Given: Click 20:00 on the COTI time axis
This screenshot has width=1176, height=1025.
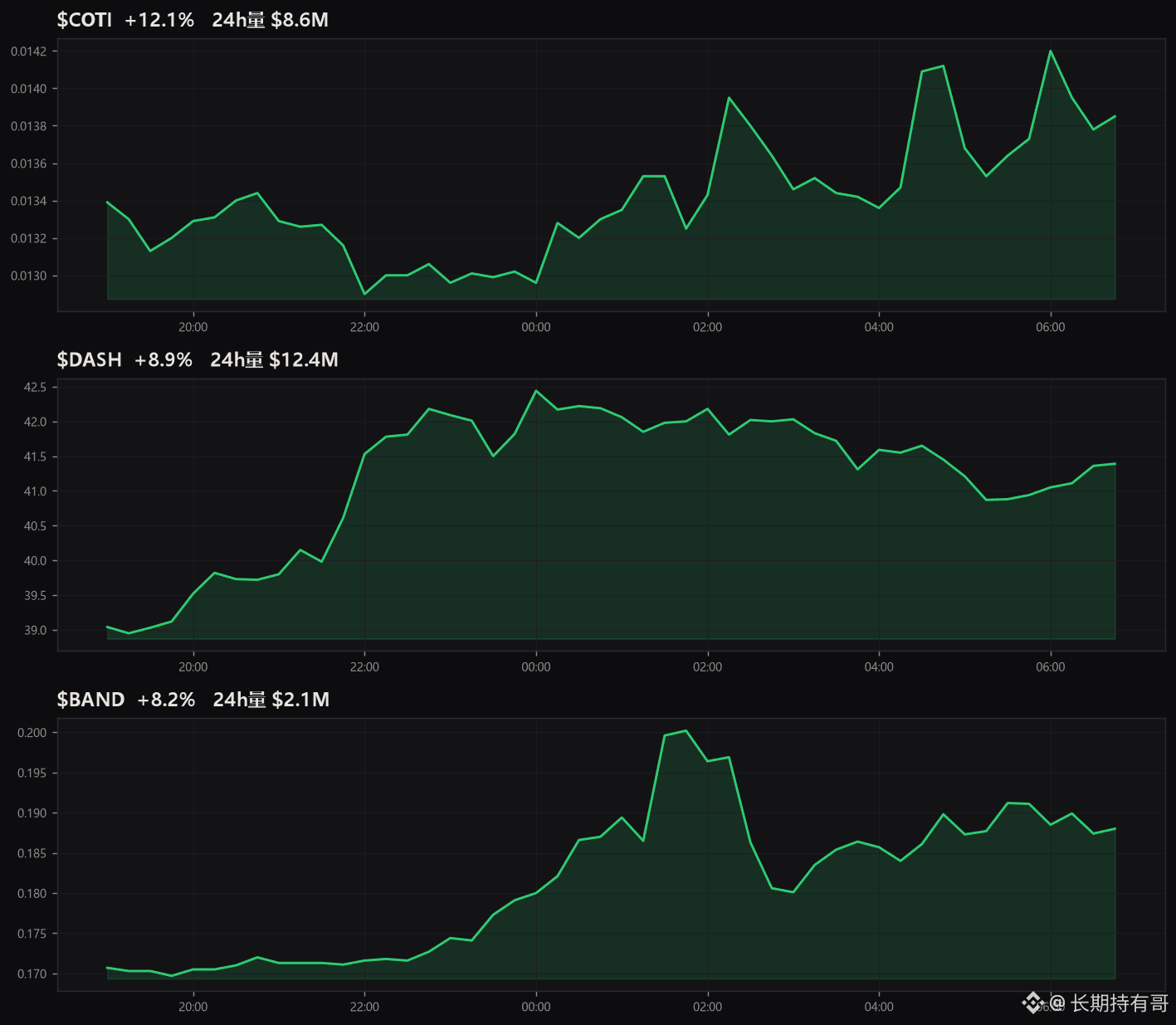Looking at the screenshot, I should pos(193,327).
